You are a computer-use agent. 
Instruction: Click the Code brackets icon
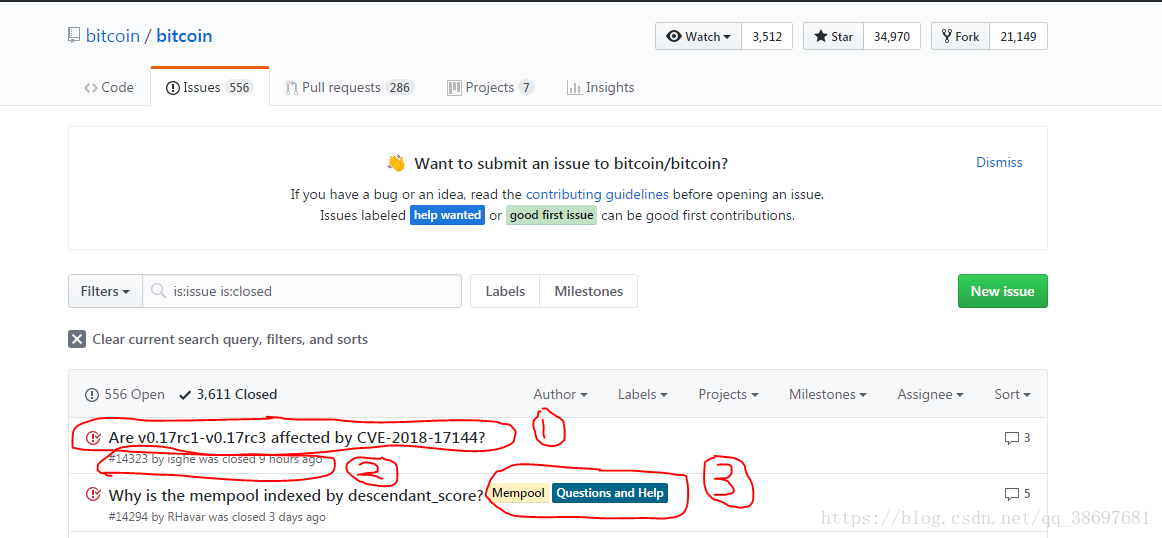pyautogui.click(x=90, y=87)
